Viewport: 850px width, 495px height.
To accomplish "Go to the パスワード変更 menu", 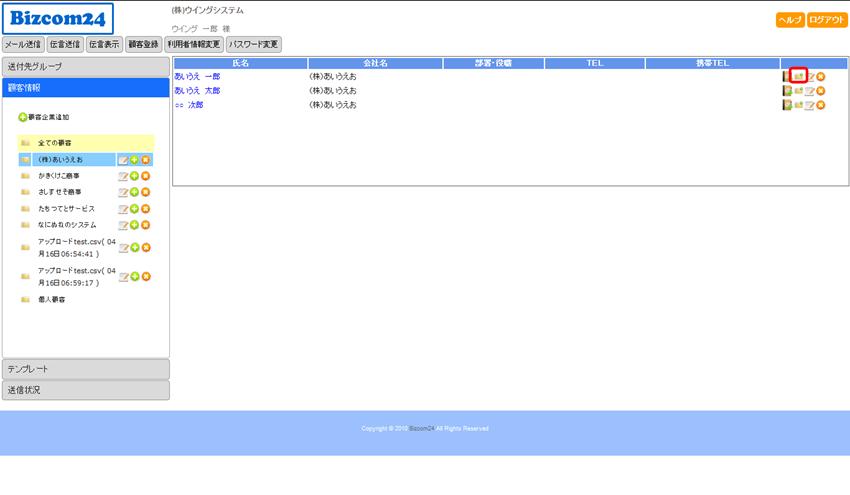I will point(254,44).
